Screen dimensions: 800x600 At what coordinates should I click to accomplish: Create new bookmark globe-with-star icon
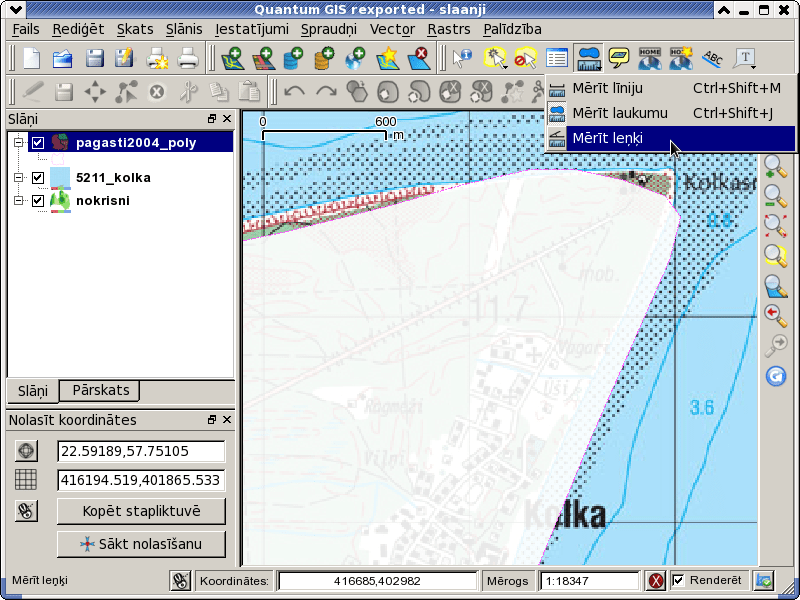coord(681,58)
